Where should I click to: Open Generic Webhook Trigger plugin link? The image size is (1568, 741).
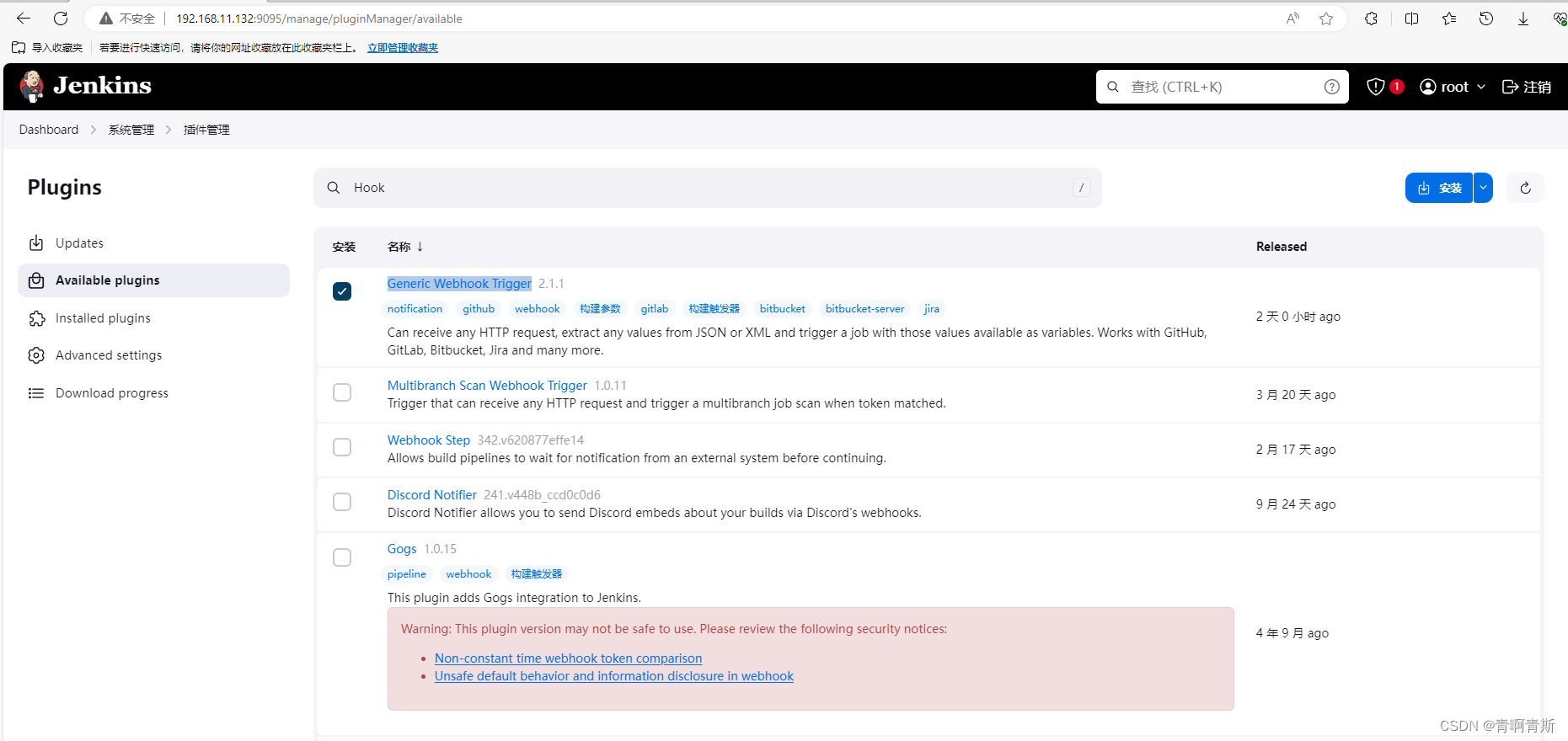pyautogui.click(x=459, y=284)
